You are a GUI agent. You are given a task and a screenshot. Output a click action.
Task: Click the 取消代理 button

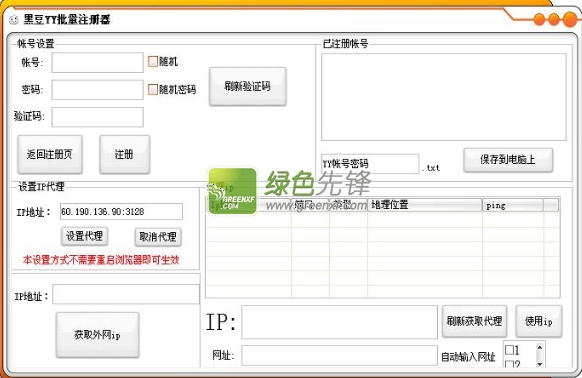(158, 237)
